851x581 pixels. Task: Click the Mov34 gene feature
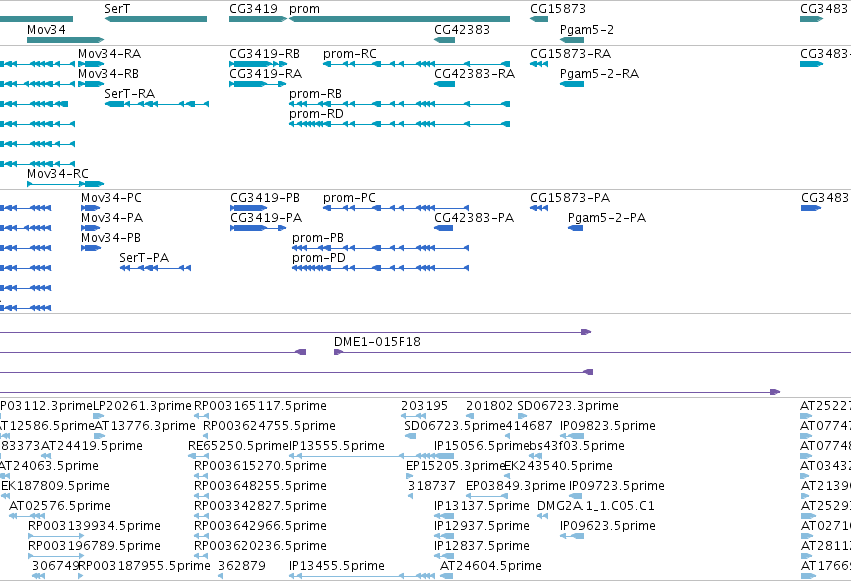tap(65, 40)
